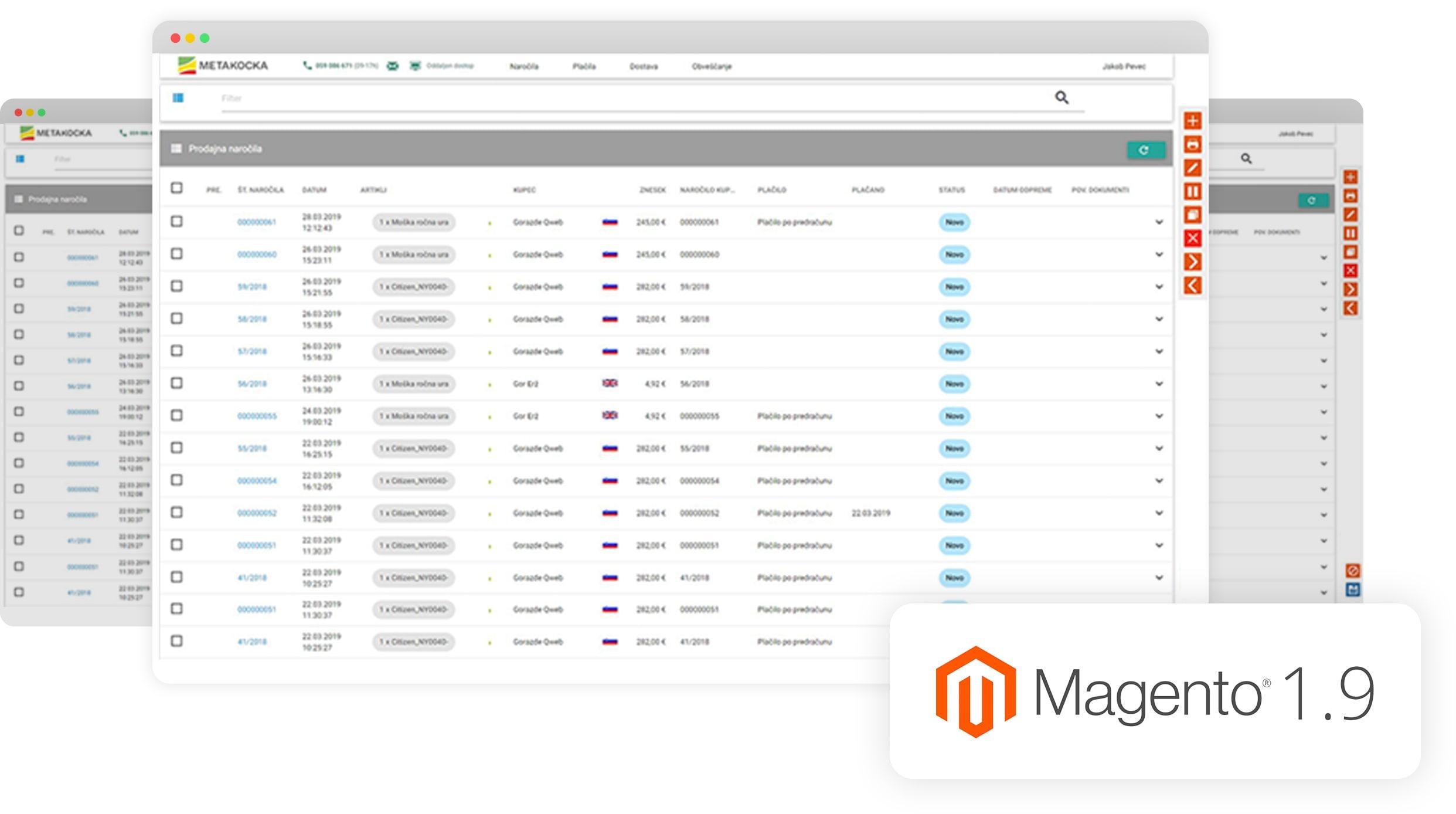Image resolution: width=1456 pixels, height=814 pixels.
Task: Click the blue save icon at bottom of right background window
Action: pos(1353,589)
